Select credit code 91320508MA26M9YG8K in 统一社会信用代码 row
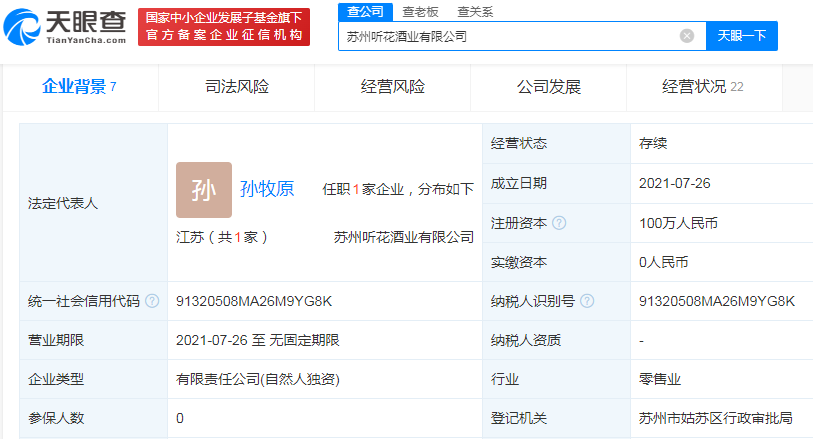Image resolution: width=813 pixels, height=439 pixels. pyautogui.click(x=254, y=301)
